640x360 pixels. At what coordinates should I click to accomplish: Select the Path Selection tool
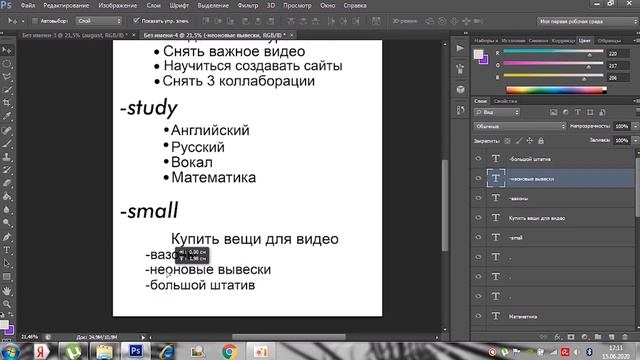pyautogui.click(x=7, y=263)
